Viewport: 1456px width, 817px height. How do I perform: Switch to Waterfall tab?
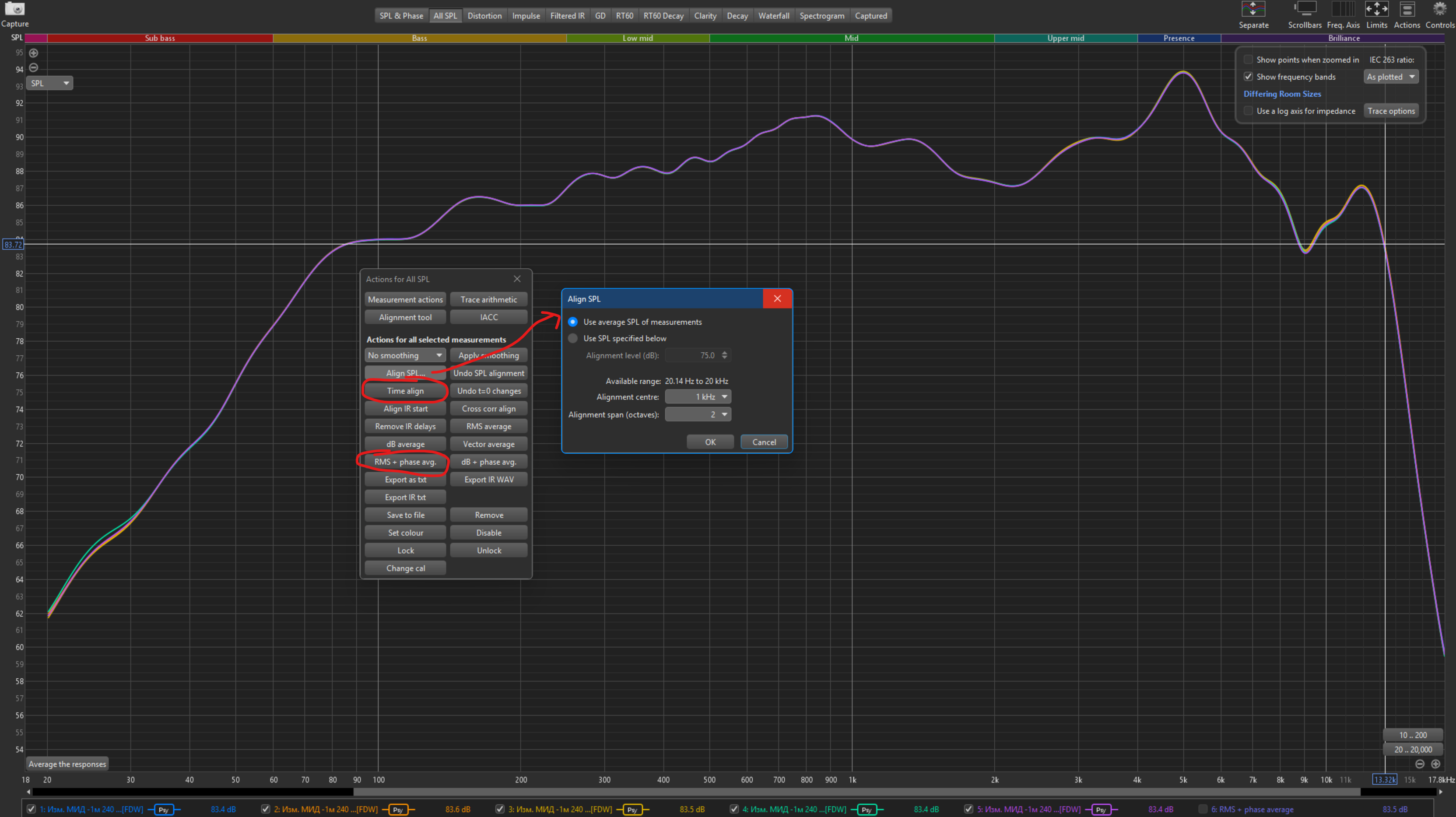tap(774, 16)
